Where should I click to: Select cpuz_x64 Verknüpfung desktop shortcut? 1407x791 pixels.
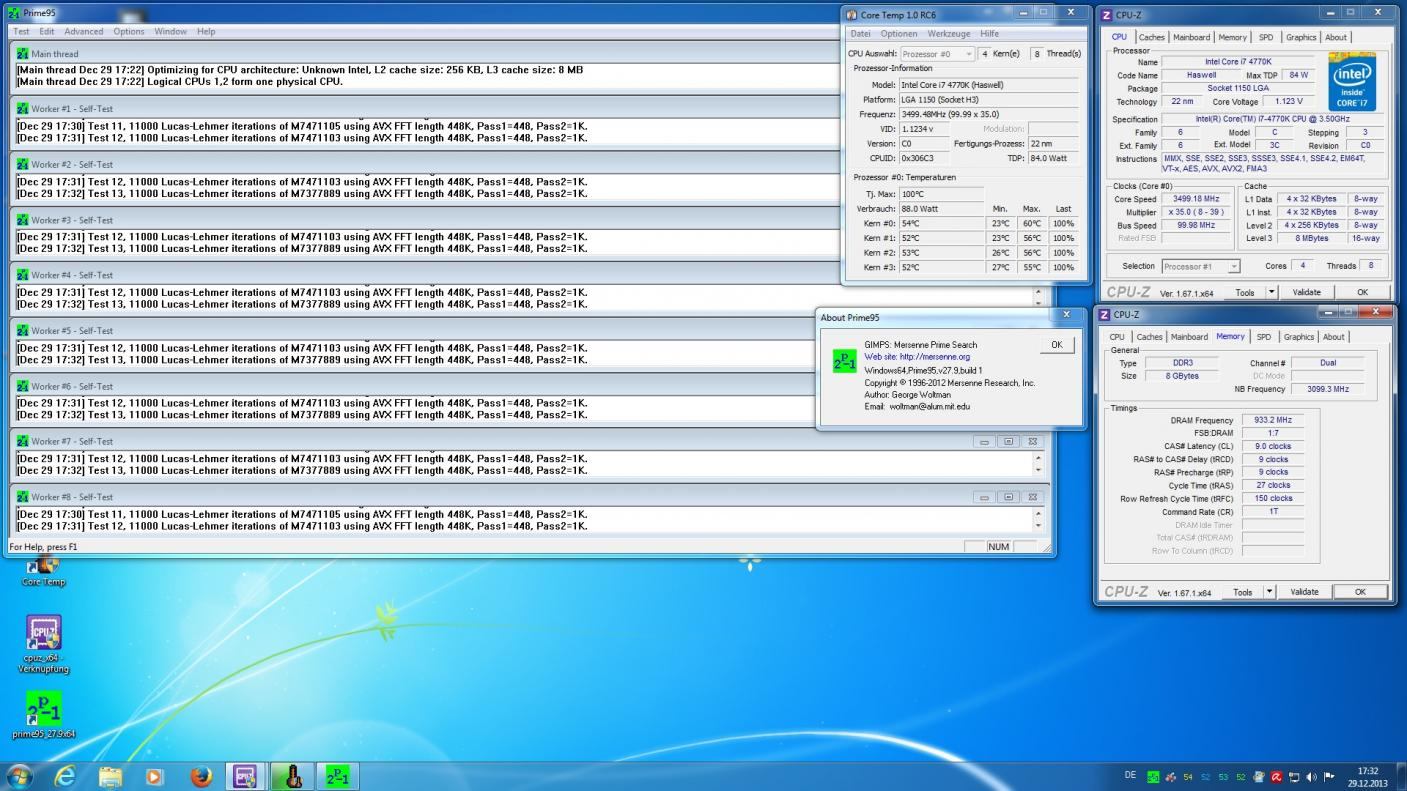44,644
